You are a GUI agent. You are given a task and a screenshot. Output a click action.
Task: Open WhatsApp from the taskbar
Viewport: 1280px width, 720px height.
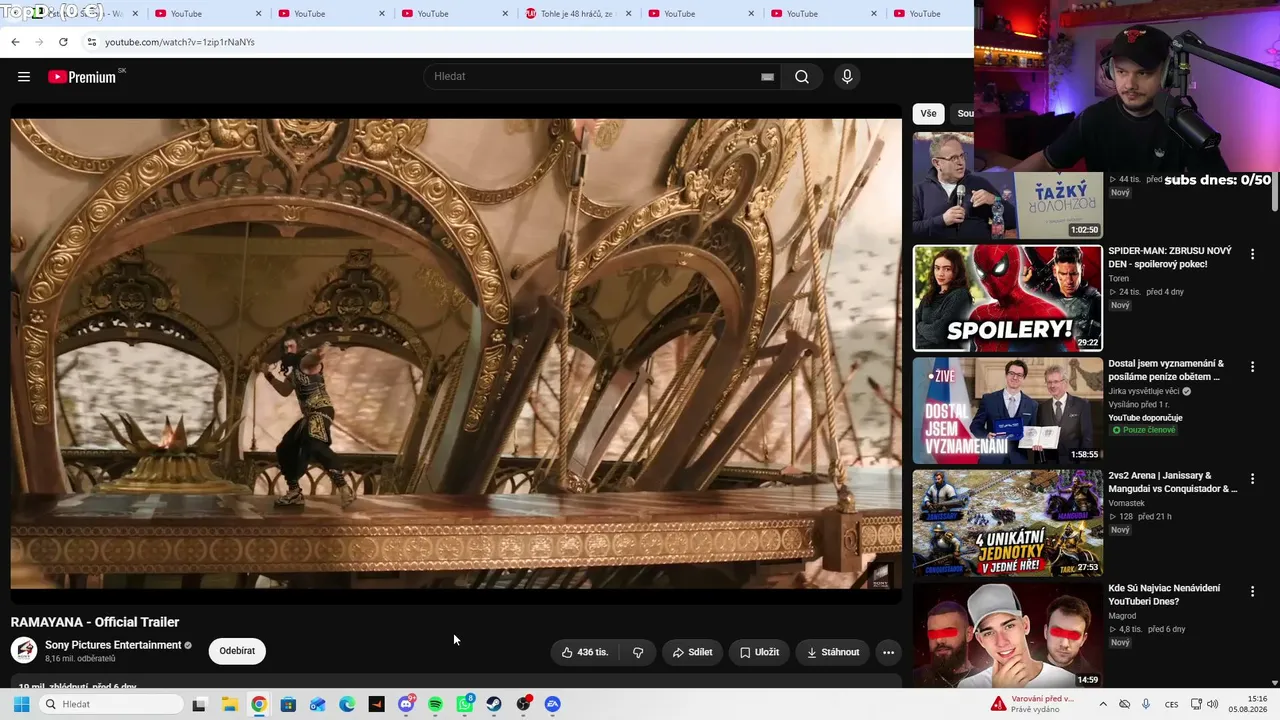click(465, 704)
